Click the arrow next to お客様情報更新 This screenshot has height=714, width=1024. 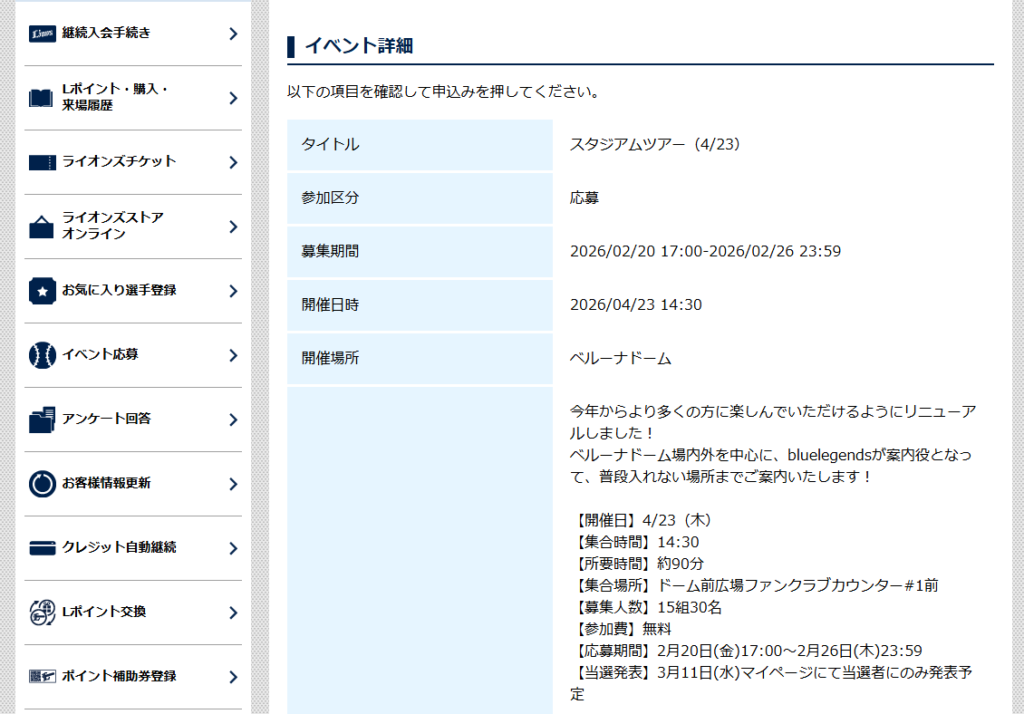[232, 484]
